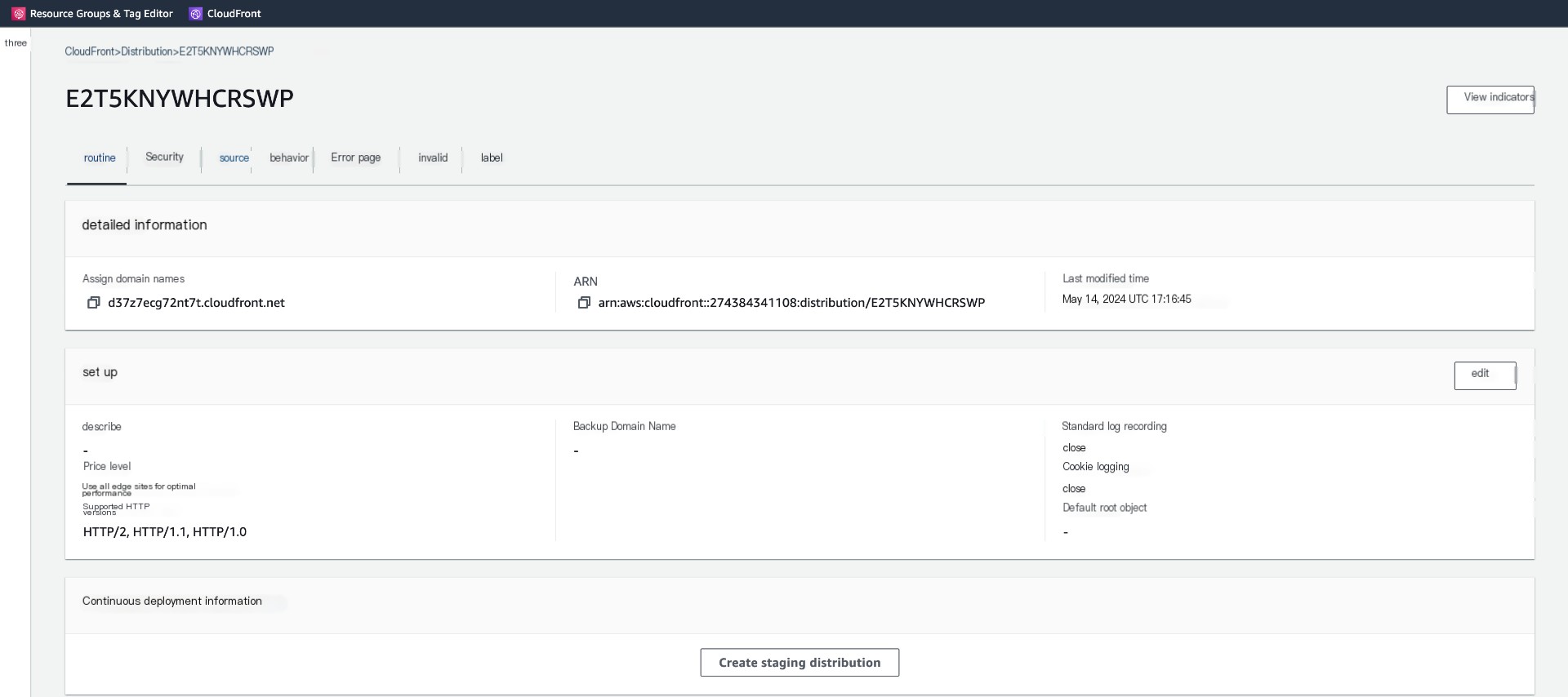Click the 'Price level' label
The height and width of the screenshot is (697, 1568).
click(x=107, y=467)
